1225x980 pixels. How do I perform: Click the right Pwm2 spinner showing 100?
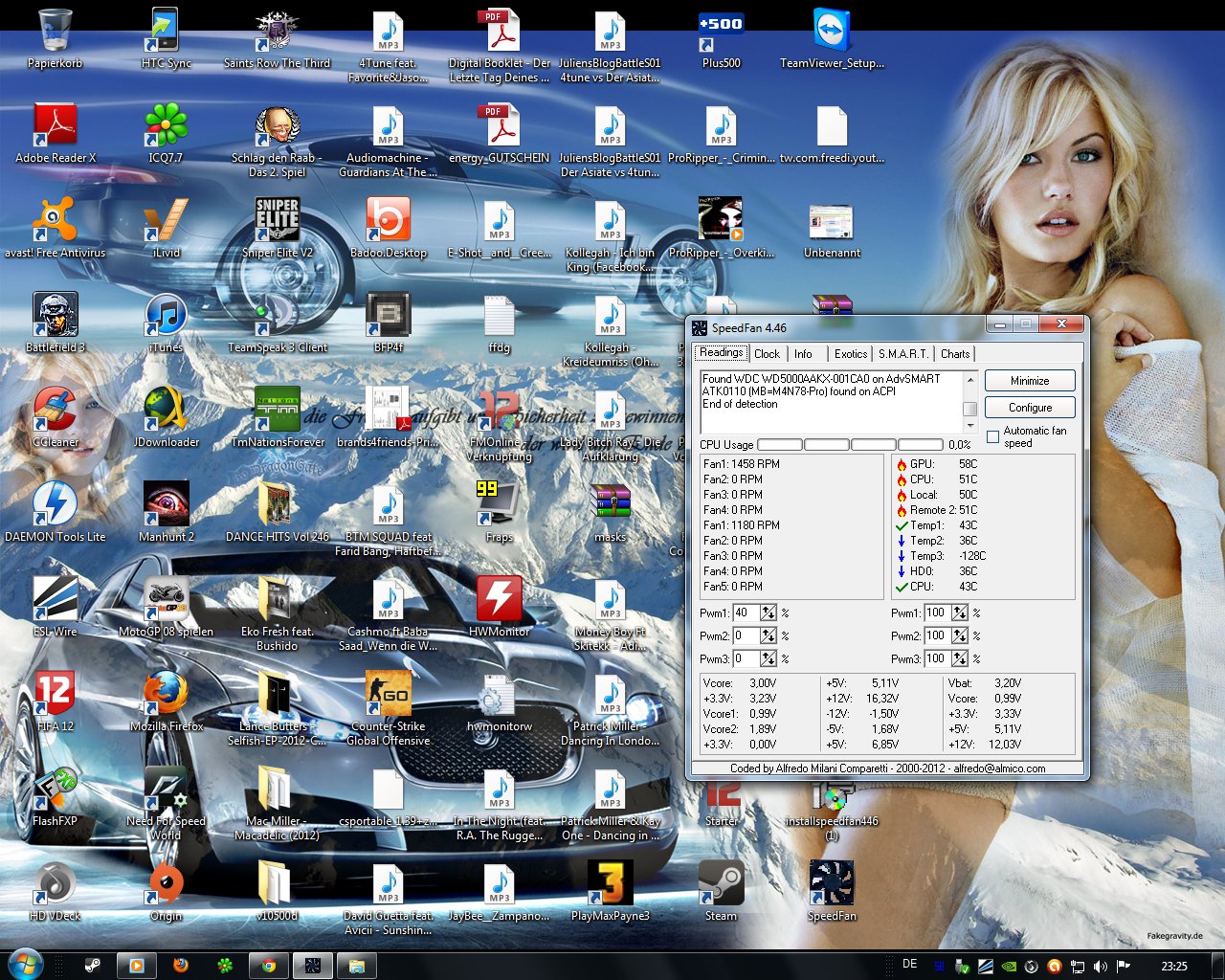(x=959, y=635)
